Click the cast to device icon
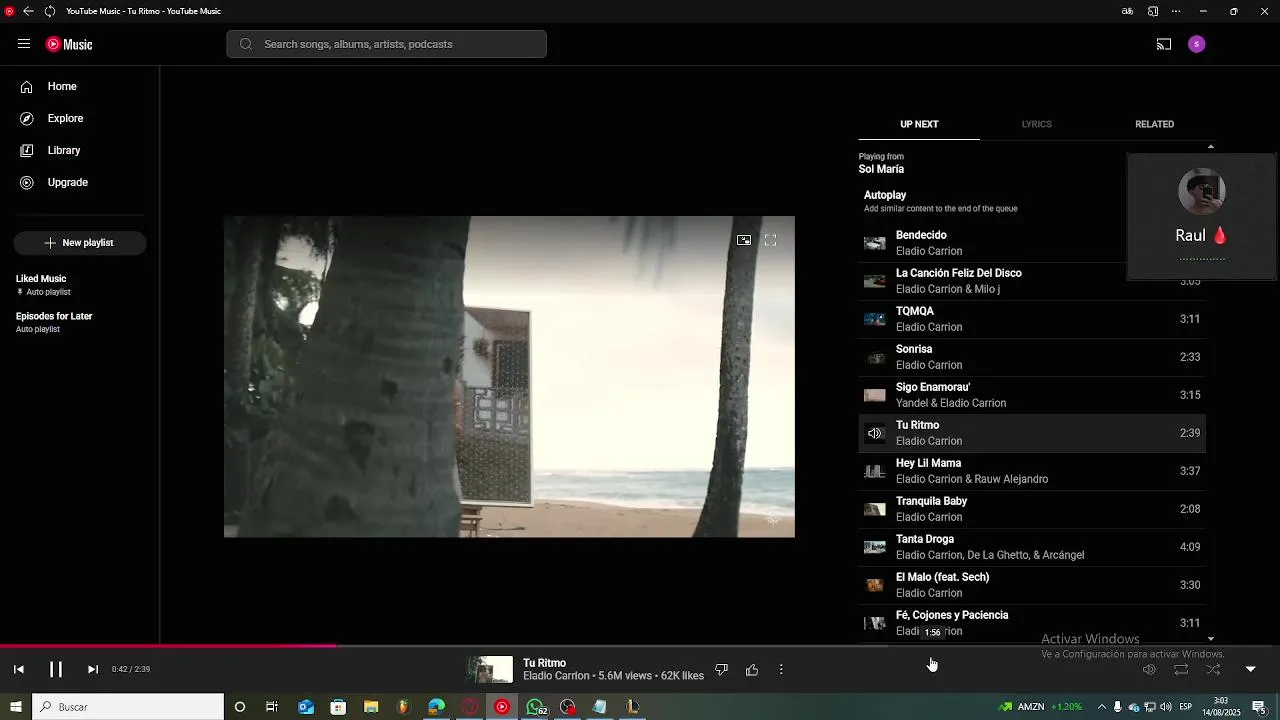Screen dimensions: 1280x720 1164,44
